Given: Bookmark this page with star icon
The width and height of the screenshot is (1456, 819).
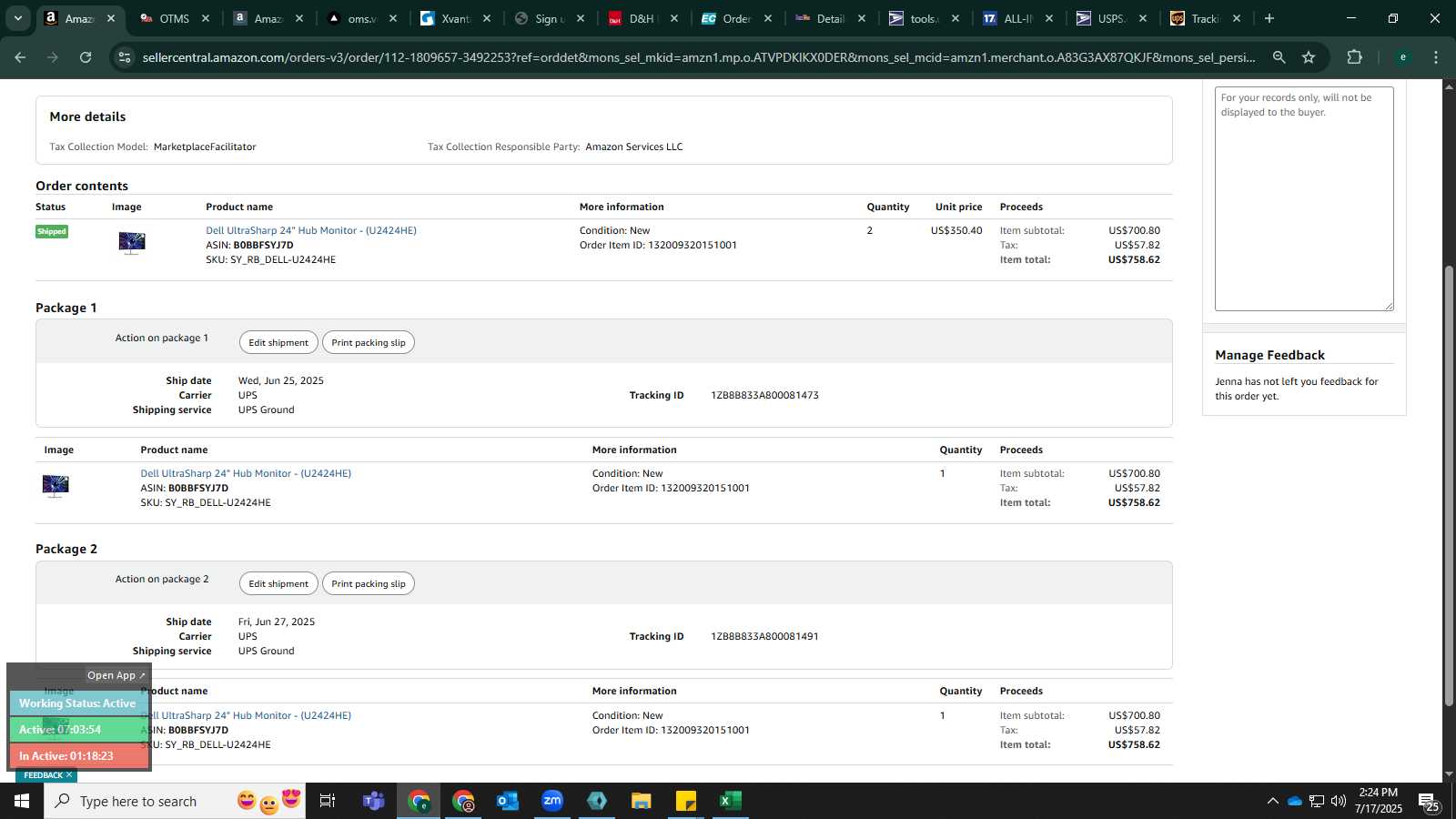Looking at the screenshot, I should click(1309, 57).
